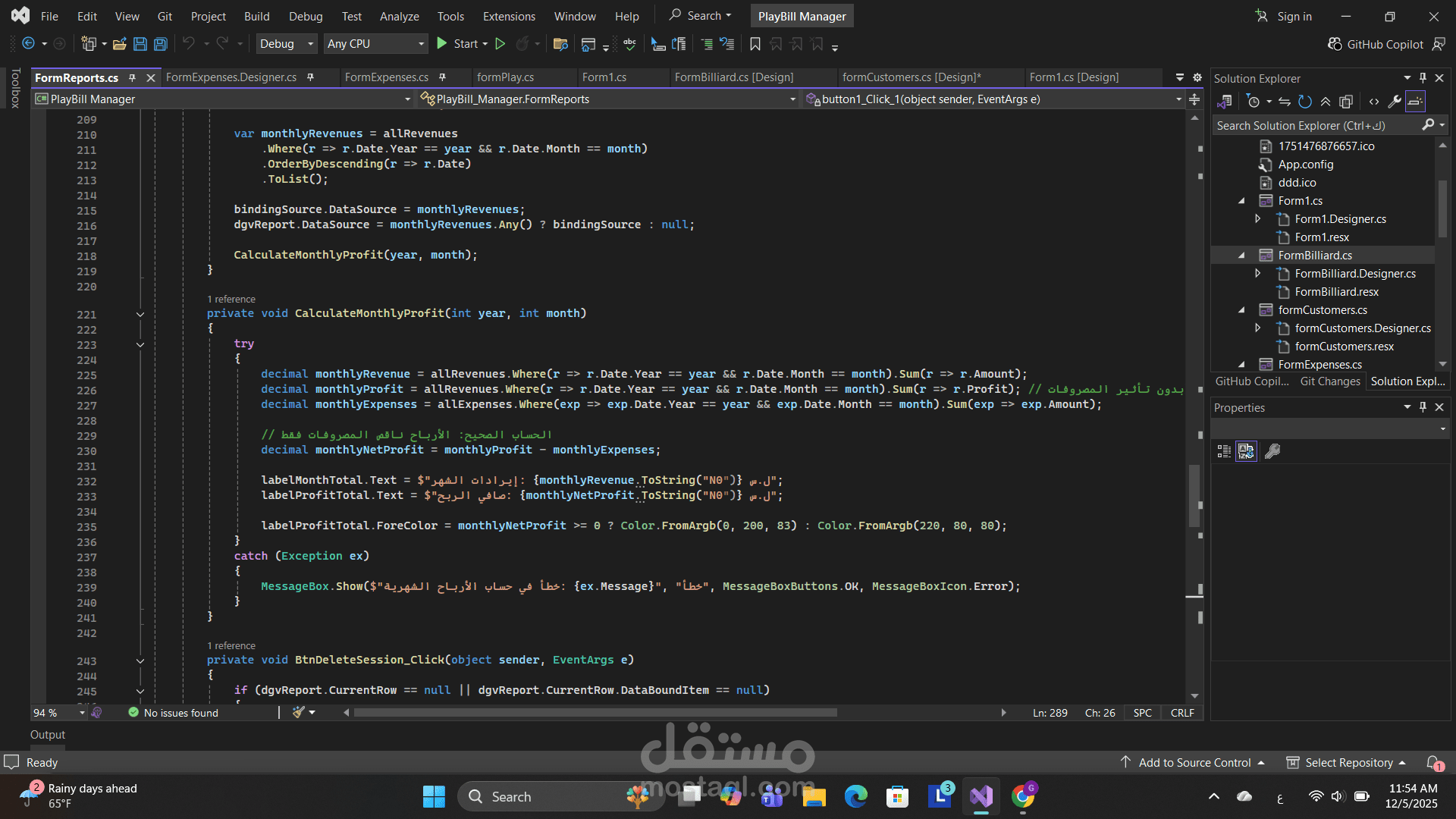Collapse the try block at line 223
This screenshot has height=819, width=1456.
pyautogui.click(x=140, y=344)
